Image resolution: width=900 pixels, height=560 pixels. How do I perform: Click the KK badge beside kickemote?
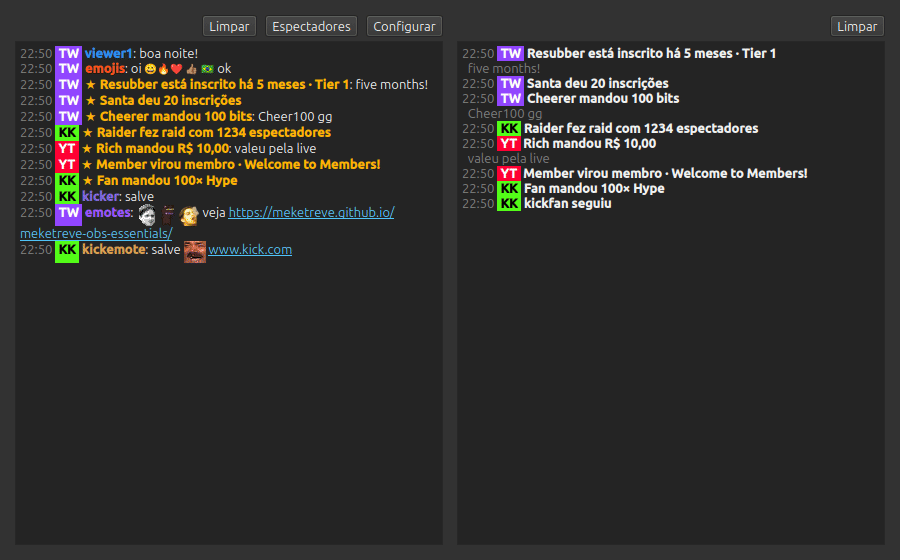67,250
